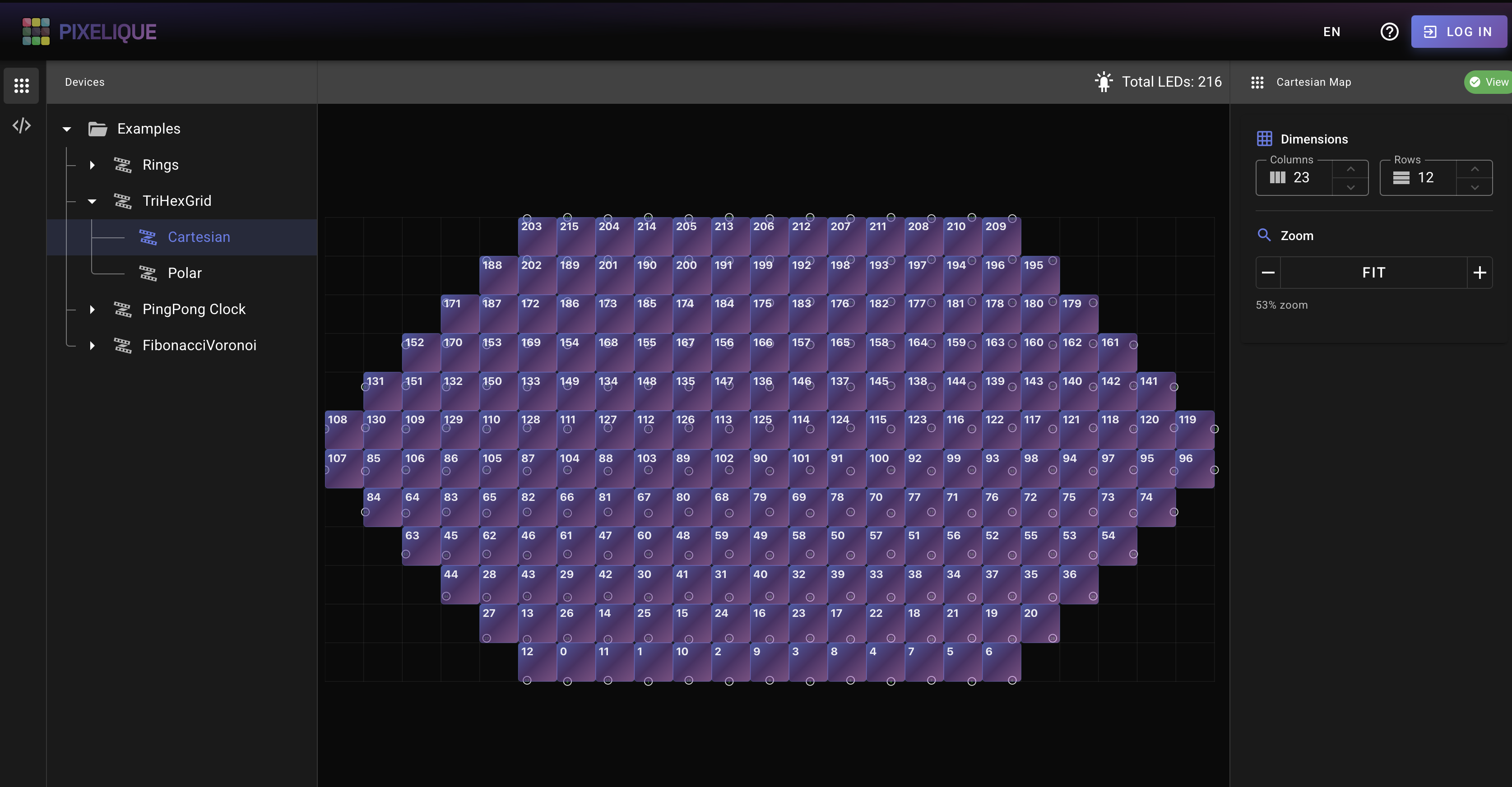
Task: Select the Polar mapping in the tree
Action: pyautogui.click(x=185, y=272)
